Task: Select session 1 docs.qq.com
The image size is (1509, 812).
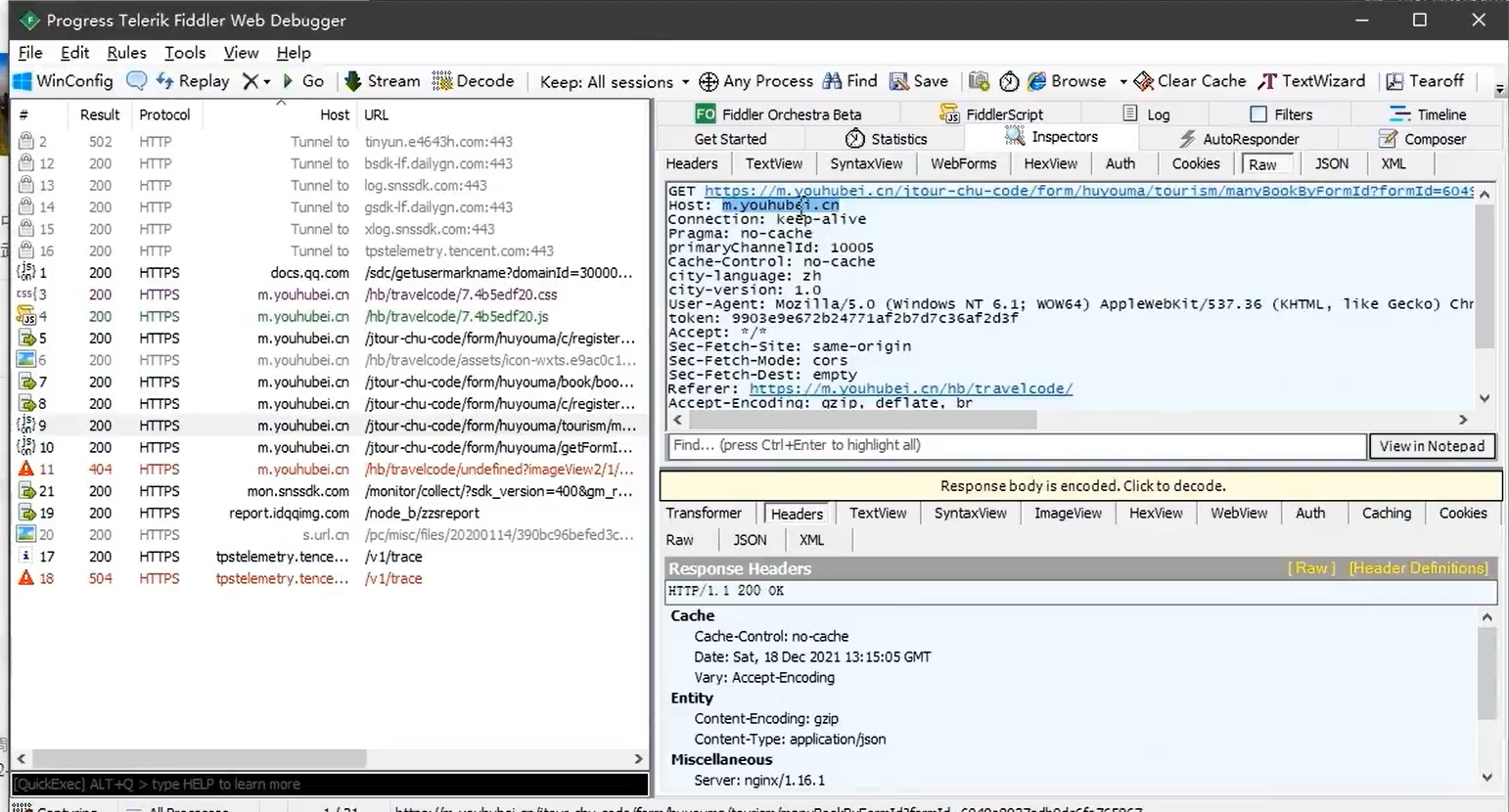Action: (329, 273)
